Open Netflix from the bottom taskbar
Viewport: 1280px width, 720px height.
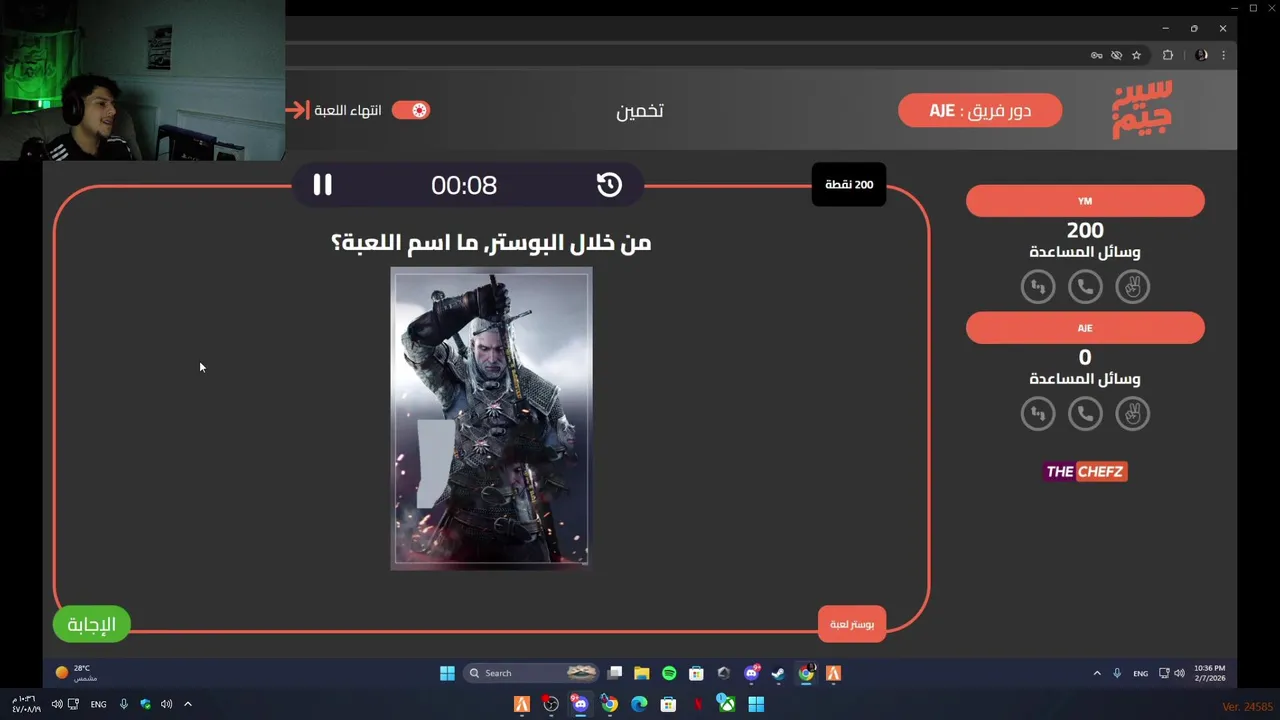tap(698, 704)
